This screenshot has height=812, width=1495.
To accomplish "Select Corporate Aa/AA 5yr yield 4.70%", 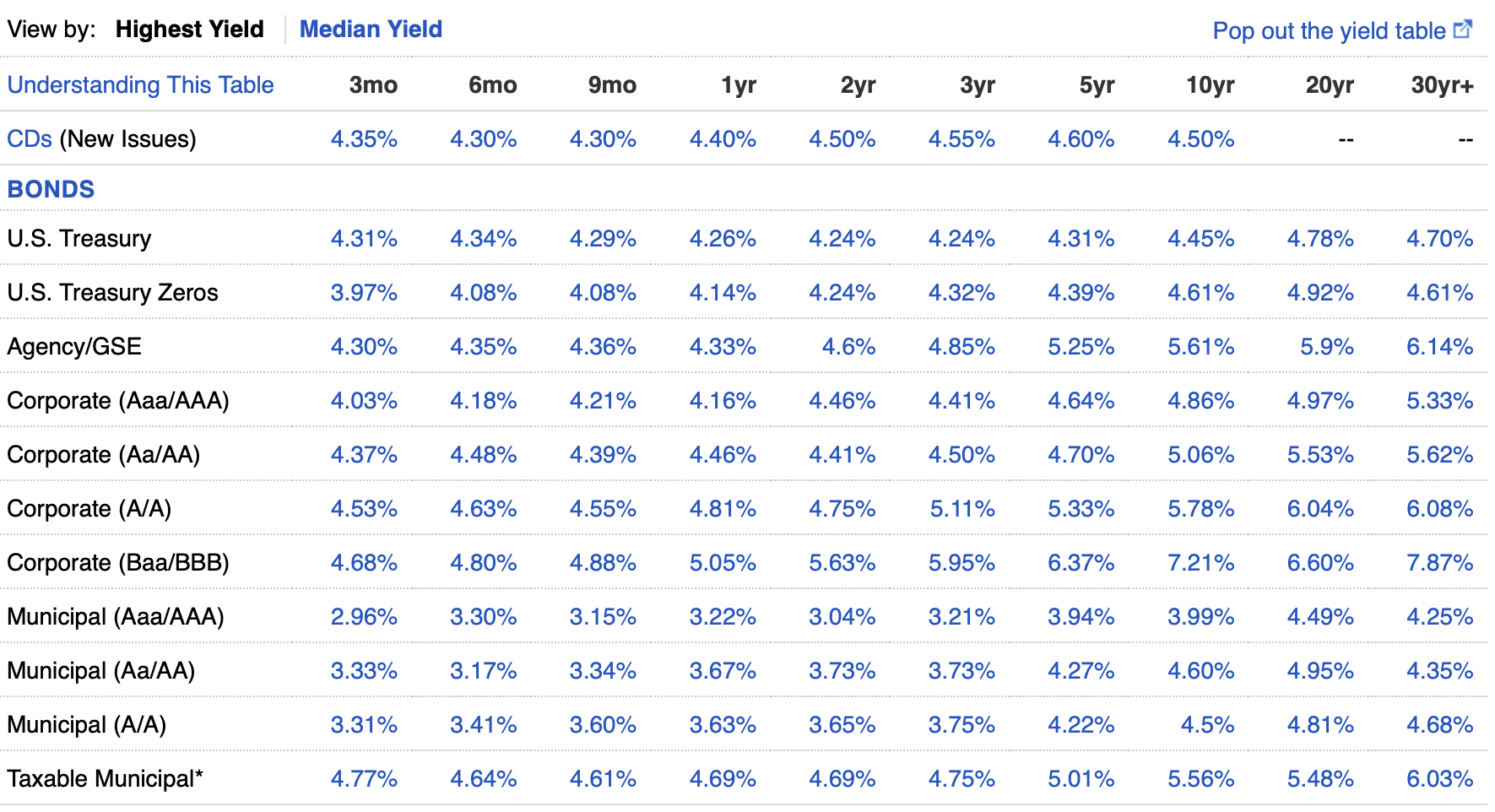I will 1081,455.
